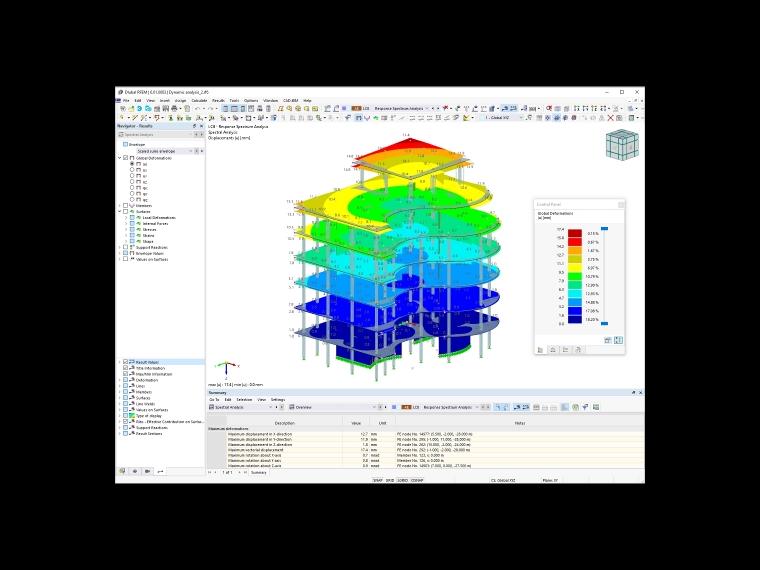Collapse the Global Deformations tree node
This screenshot has width=760, height=570.
pyautogui.click(x=120, y=158)
